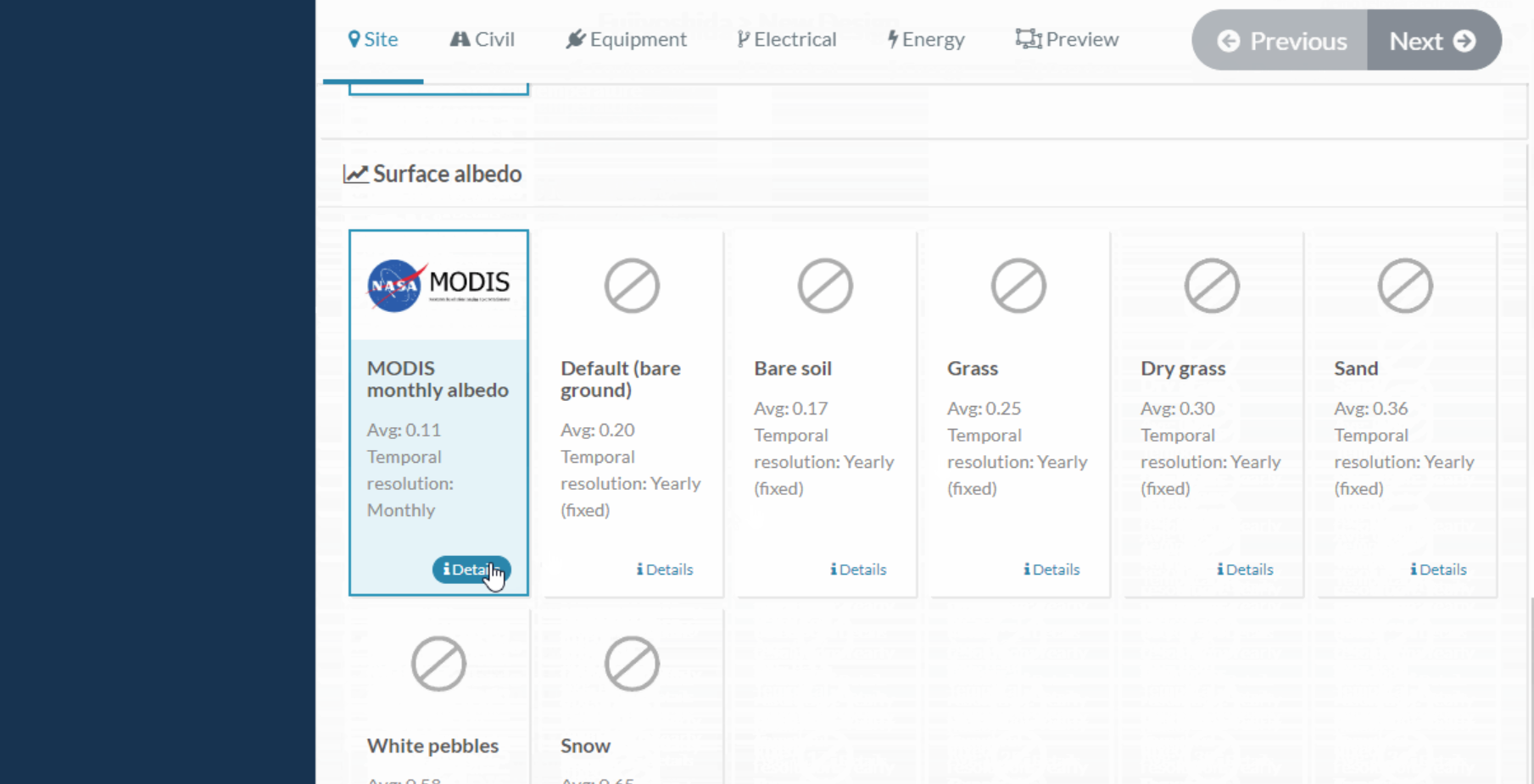Viewport: 1534px width, 784px height.
Task: Select the NASA MODIS logo image
Action: click(x=438, y=286)
